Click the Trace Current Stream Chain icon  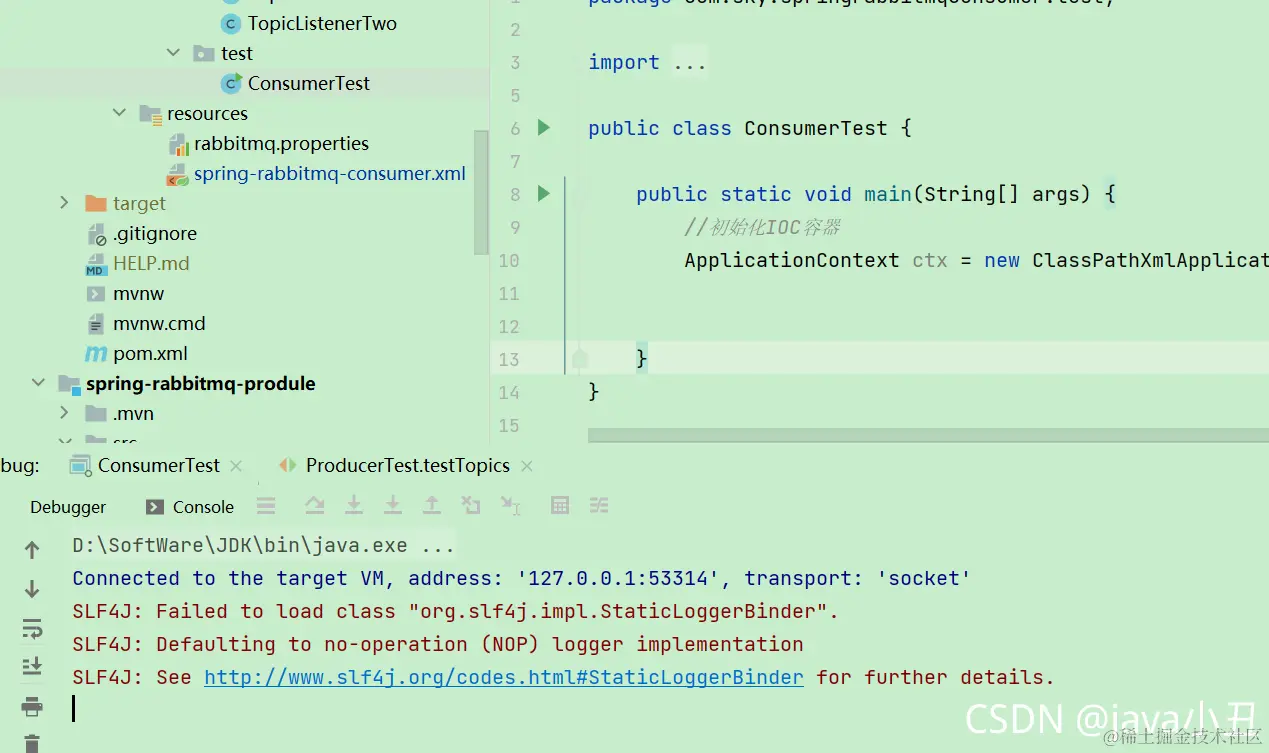tap(599, 506)
